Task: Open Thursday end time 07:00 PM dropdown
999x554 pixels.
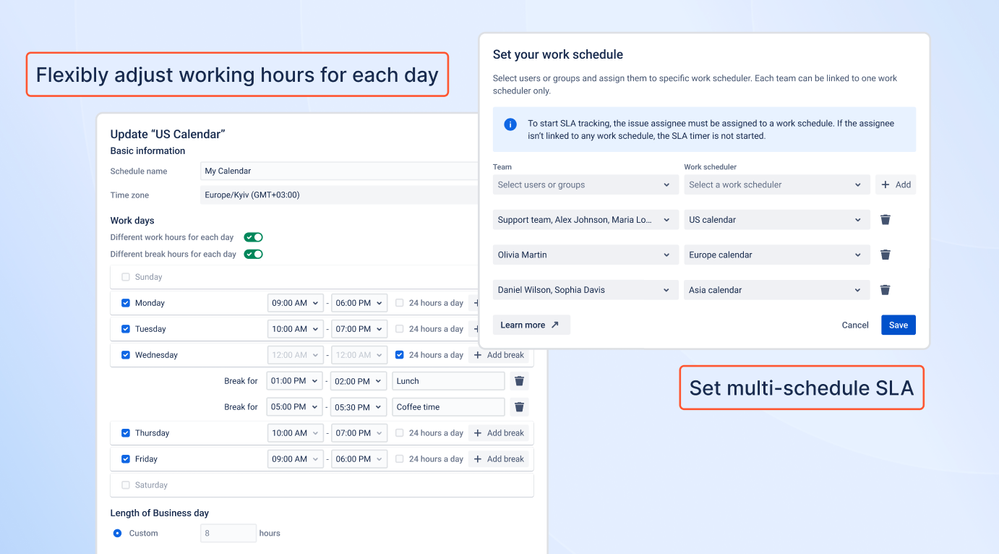Action: (x=359, y=433)
